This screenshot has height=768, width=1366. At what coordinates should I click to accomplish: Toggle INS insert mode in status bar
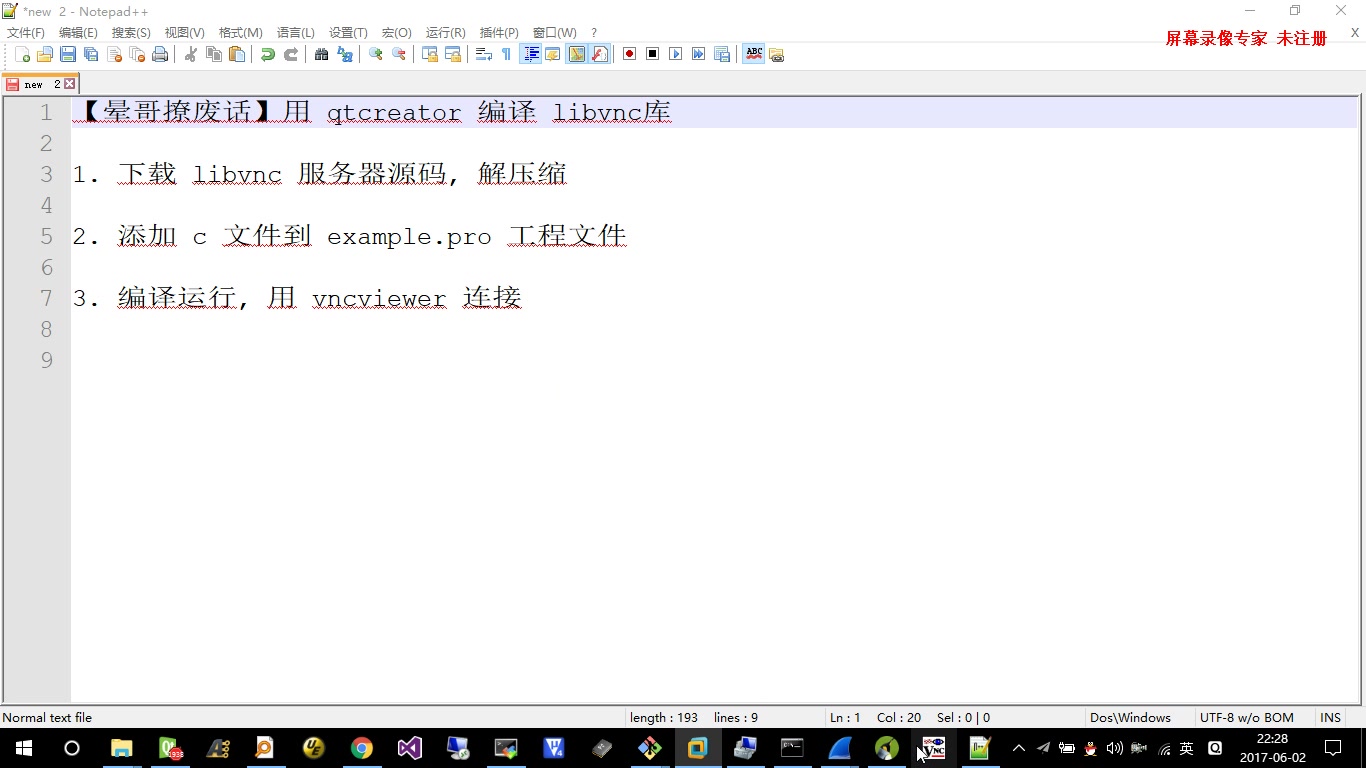[x=1330, y=717]
